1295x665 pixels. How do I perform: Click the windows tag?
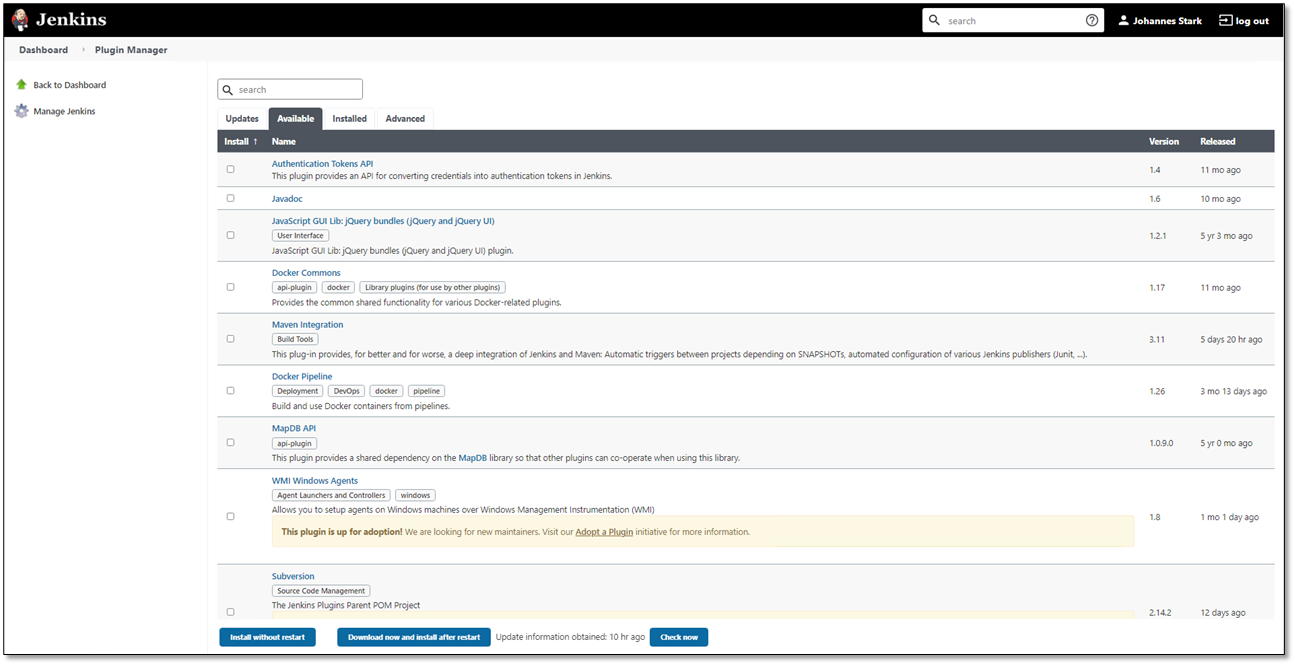pyautogui.click(x=415, y=495)
